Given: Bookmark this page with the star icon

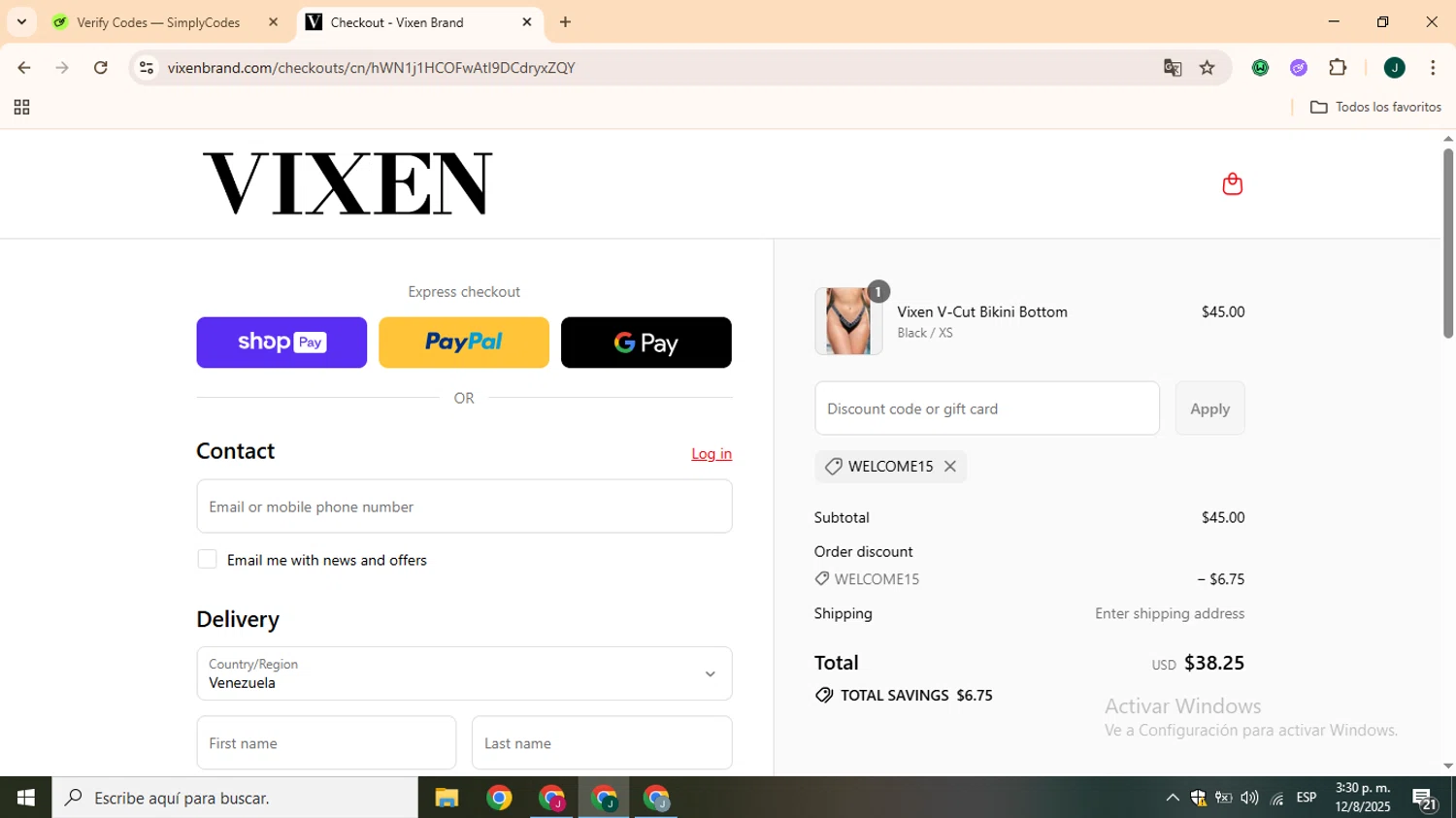Looking at the screenshot, I should point(1208,68).
